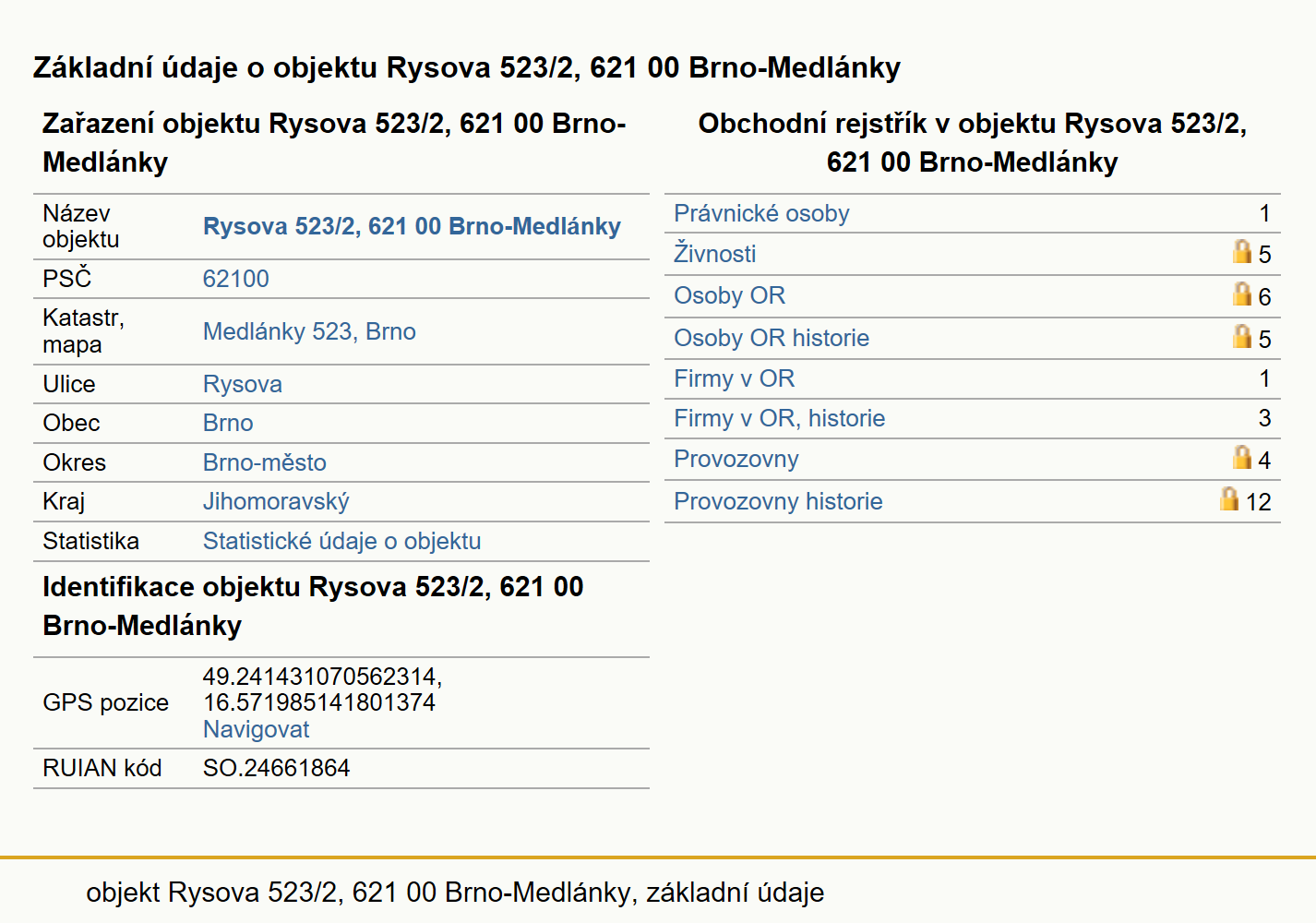Click the Základní údaje o objektu page heading
This screenshot has height=923, width=1316.
tap(467, 67)
